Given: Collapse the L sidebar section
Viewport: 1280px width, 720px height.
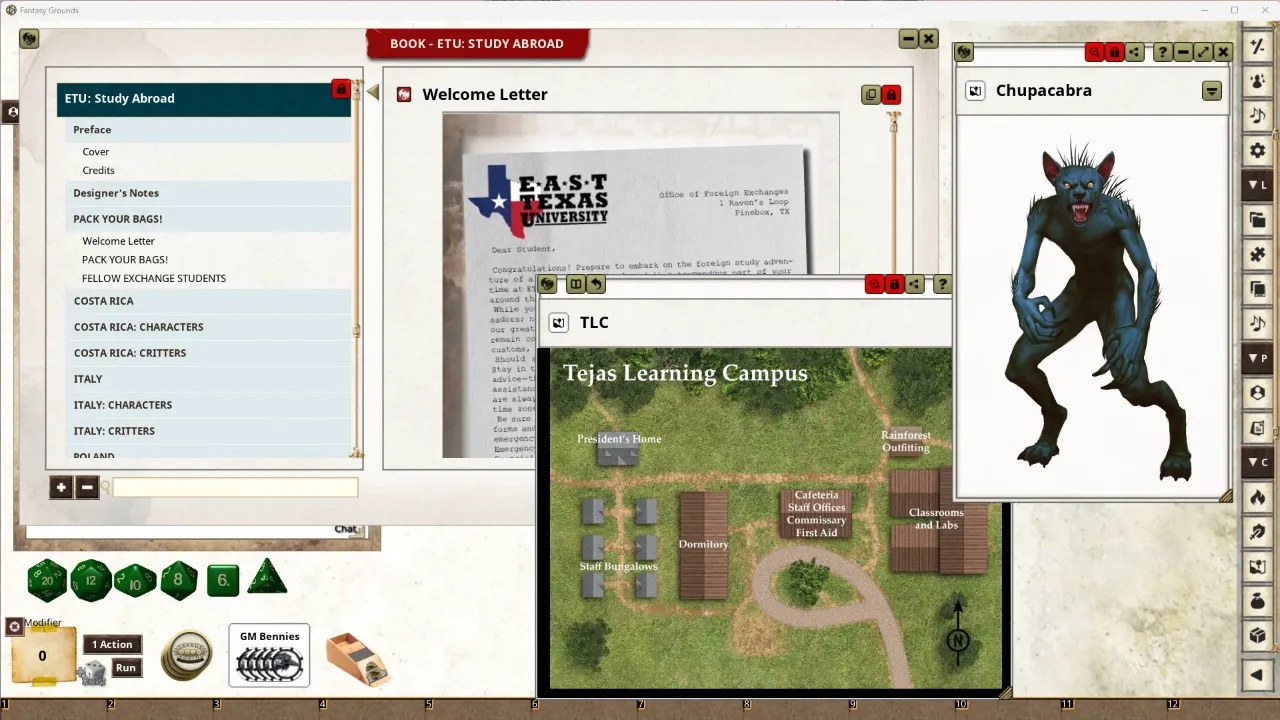Looking at the screenshot, I should point(1257,185).
